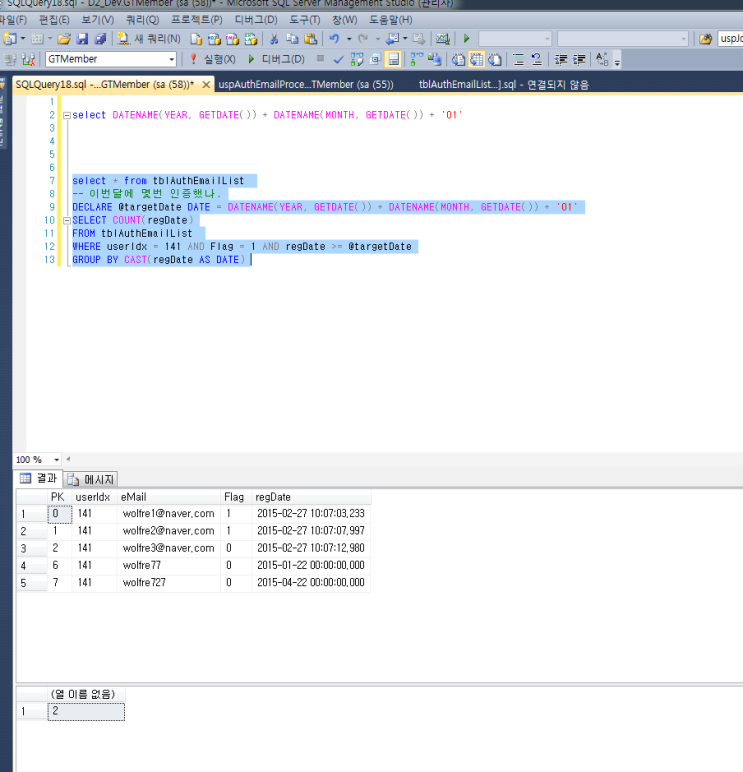Open the Database Engine Query icon
Screen dimensions: 743x772
(x=196, y=38)
